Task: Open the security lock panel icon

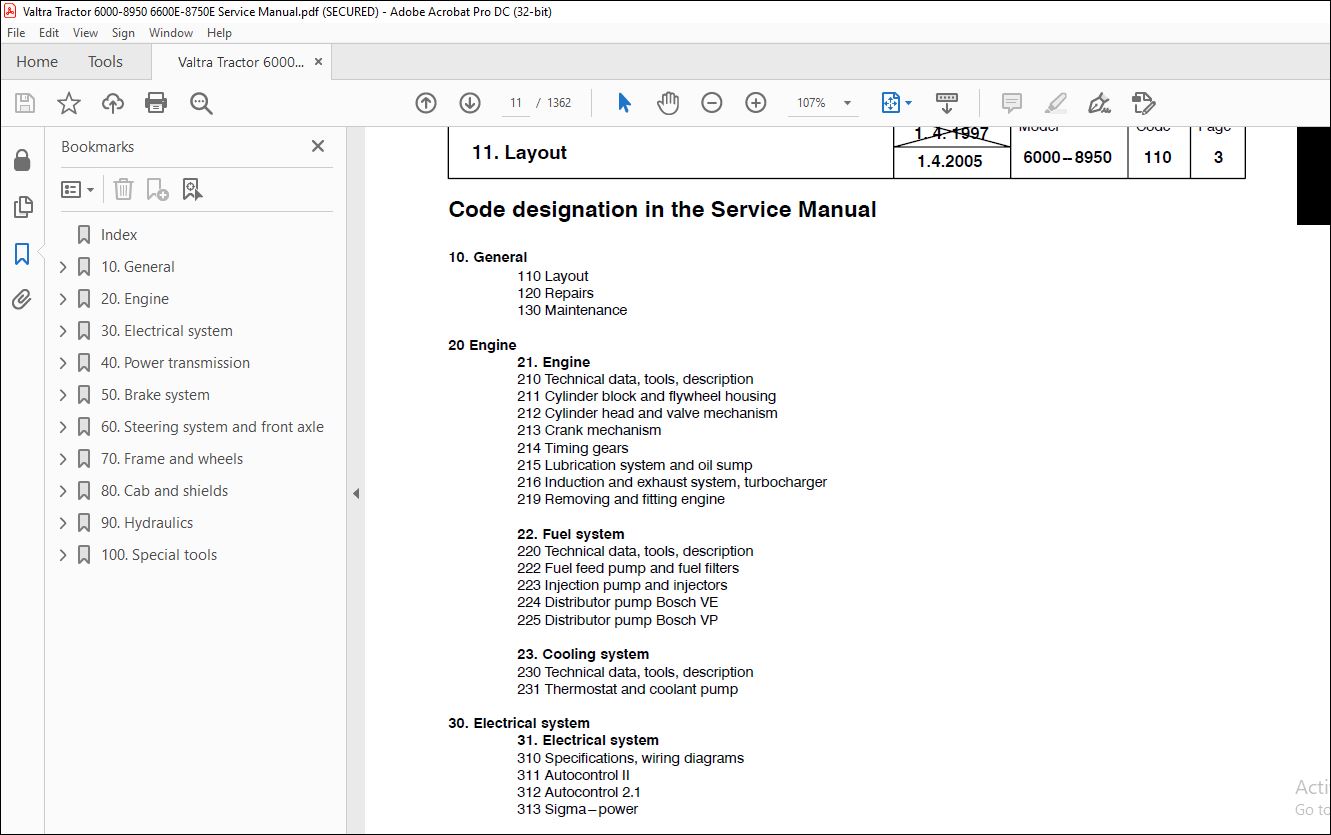Action: [22, 161]
